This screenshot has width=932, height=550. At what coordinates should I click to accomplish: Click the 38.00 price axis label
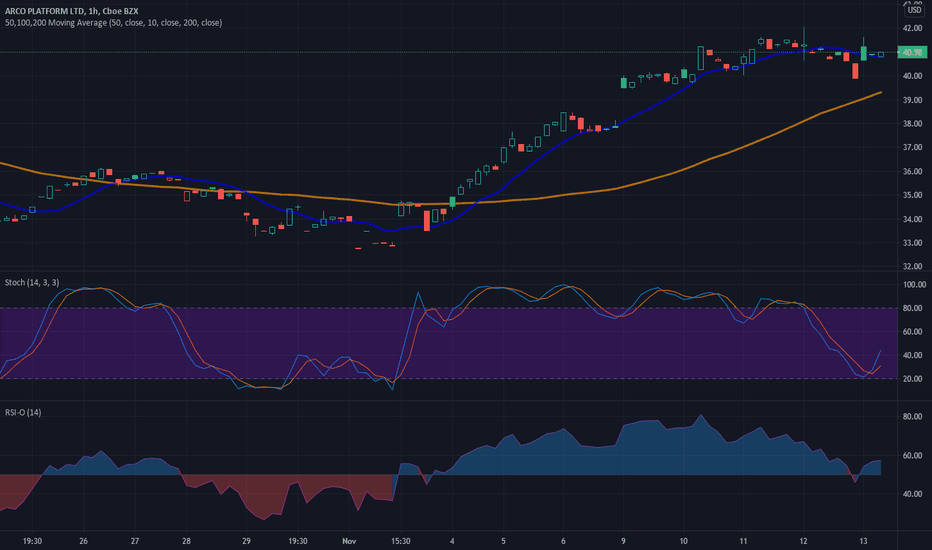[912, 124]
